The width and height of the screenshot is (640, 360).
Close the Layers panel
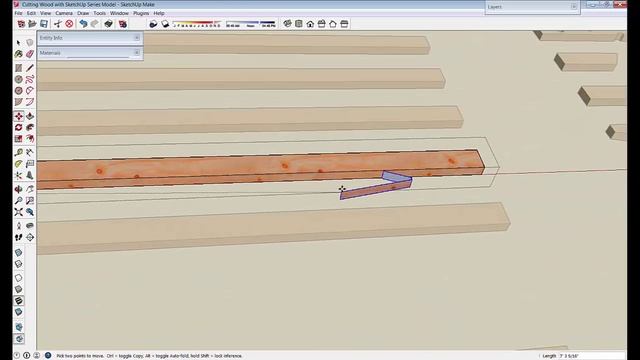(x=574, y=7)
